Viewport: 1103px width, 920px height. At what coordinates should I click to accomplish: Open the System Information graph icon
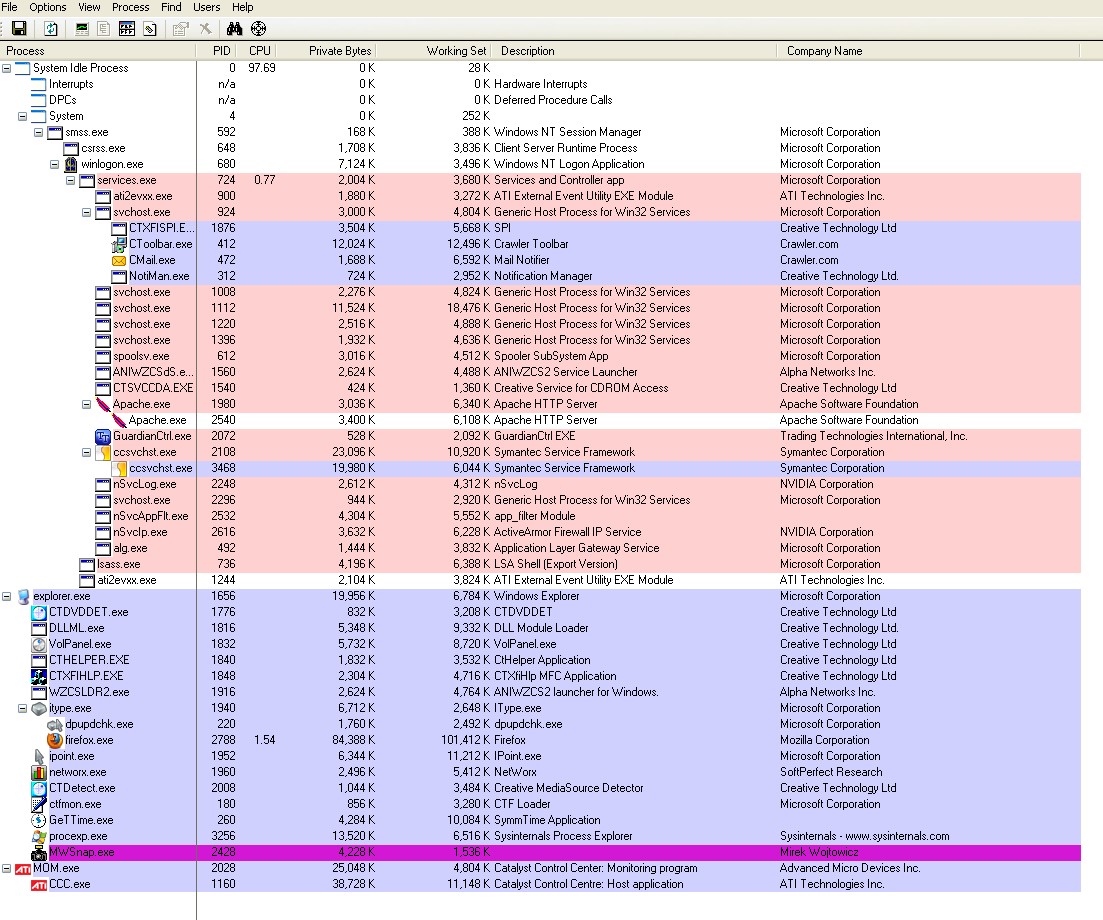click(x=82, y=28)
